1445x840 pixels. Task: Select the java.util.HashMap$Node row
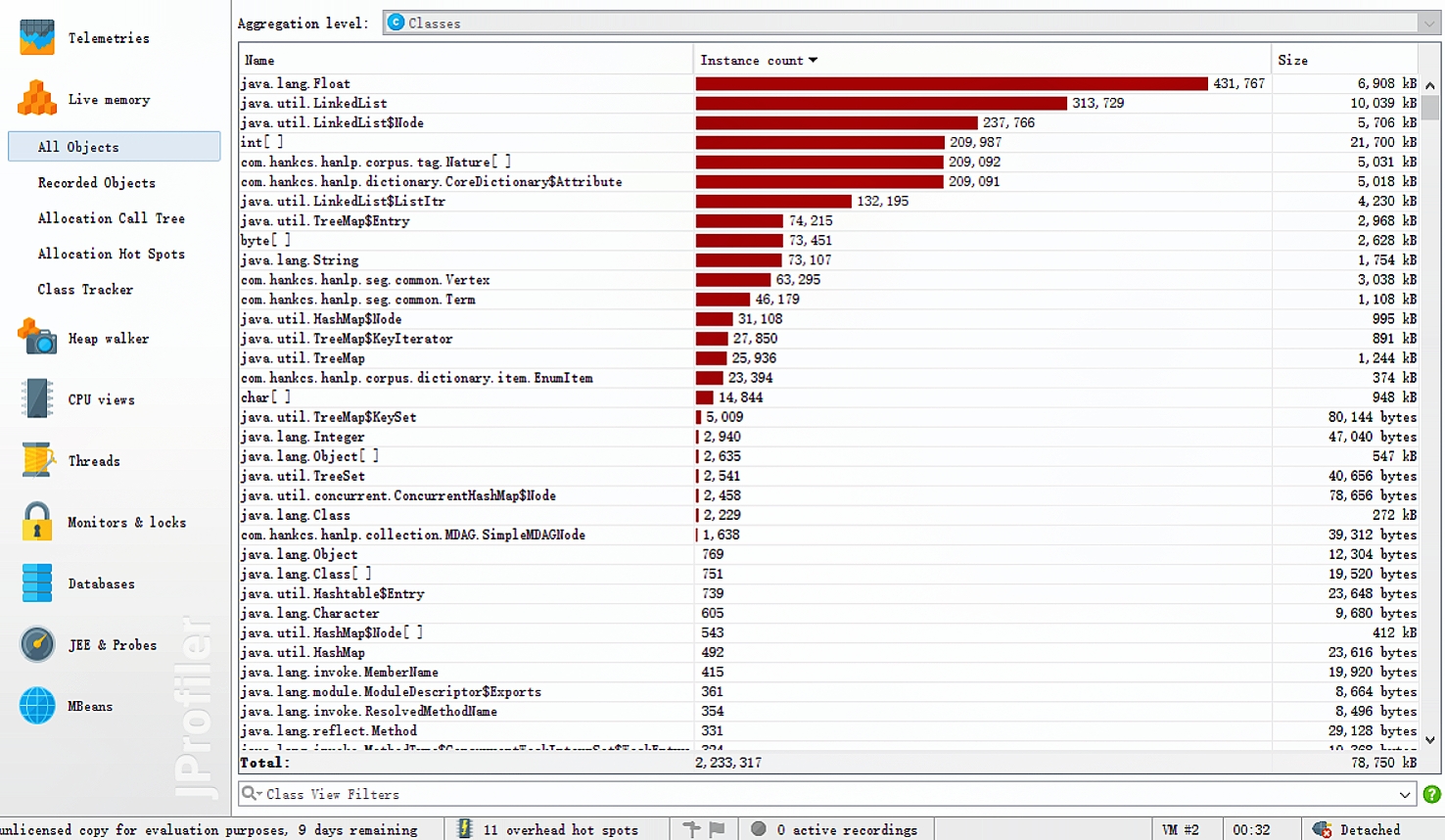[829, 319]
